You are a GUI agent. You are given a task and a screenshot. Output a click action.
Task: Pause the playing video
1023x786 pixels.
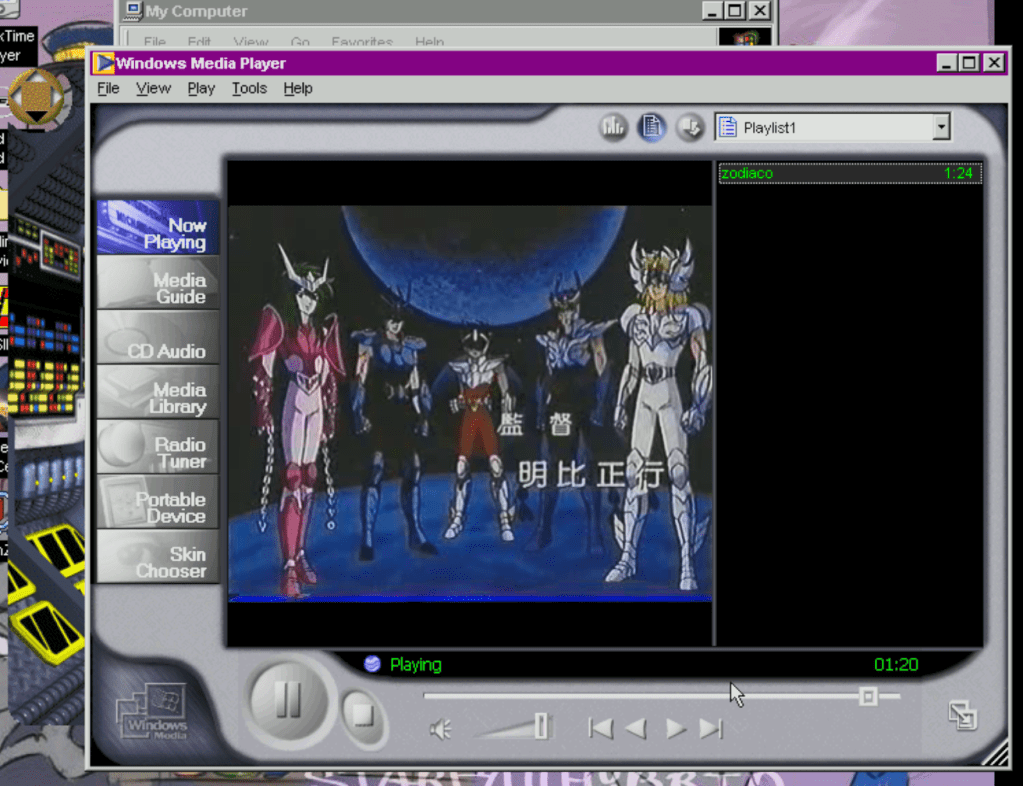(288, 699)
